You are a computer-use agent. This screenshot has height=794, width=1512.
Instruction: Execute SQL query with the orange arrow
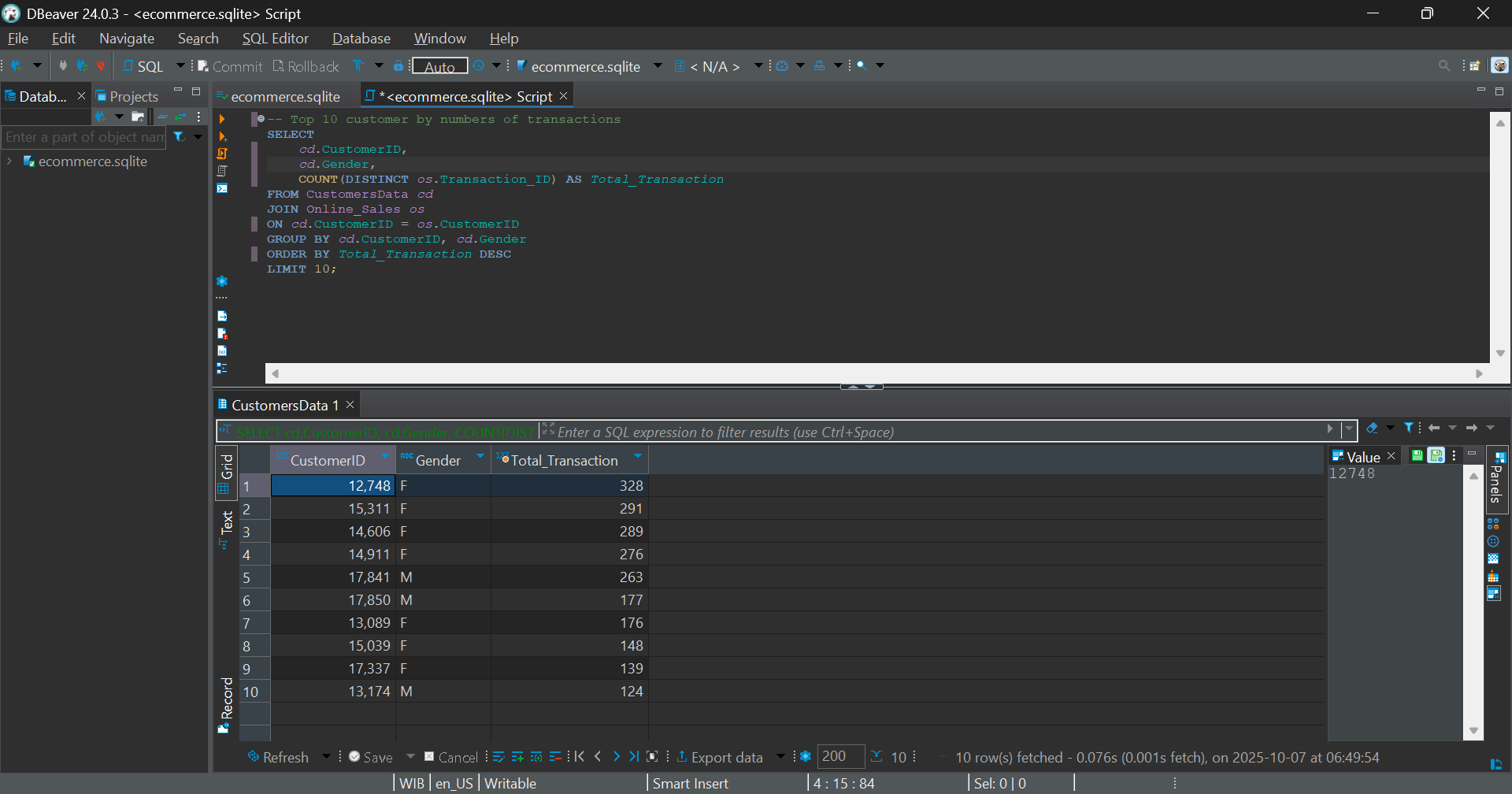coord(222,119)
